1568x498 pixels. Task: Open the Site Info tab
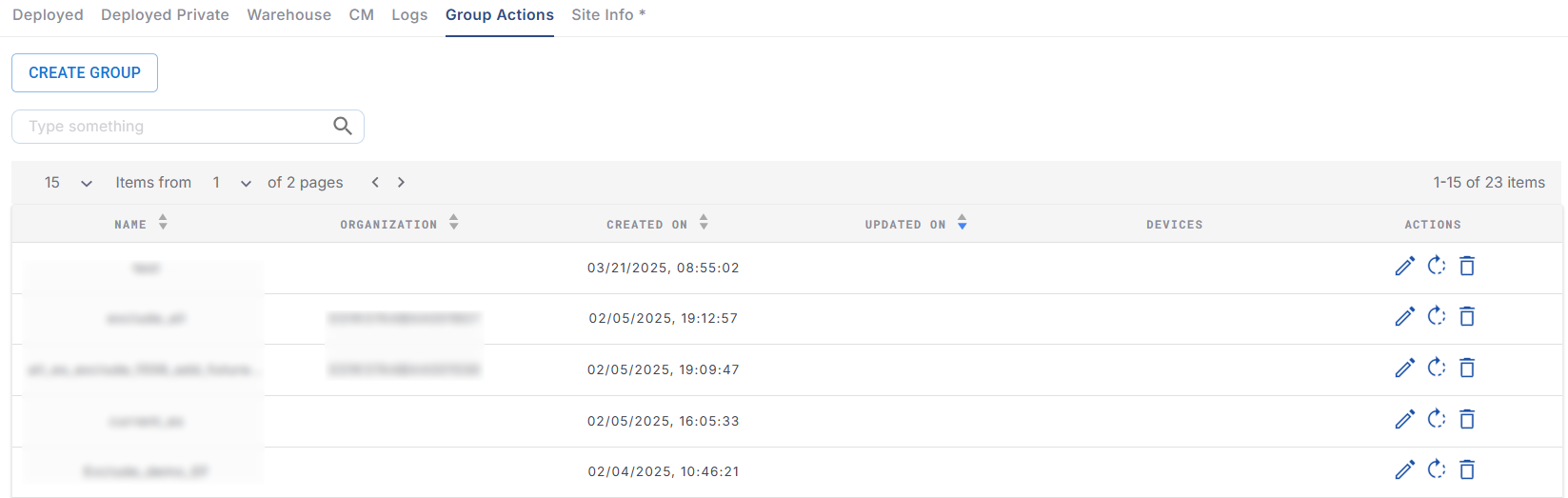click(607, 15)
